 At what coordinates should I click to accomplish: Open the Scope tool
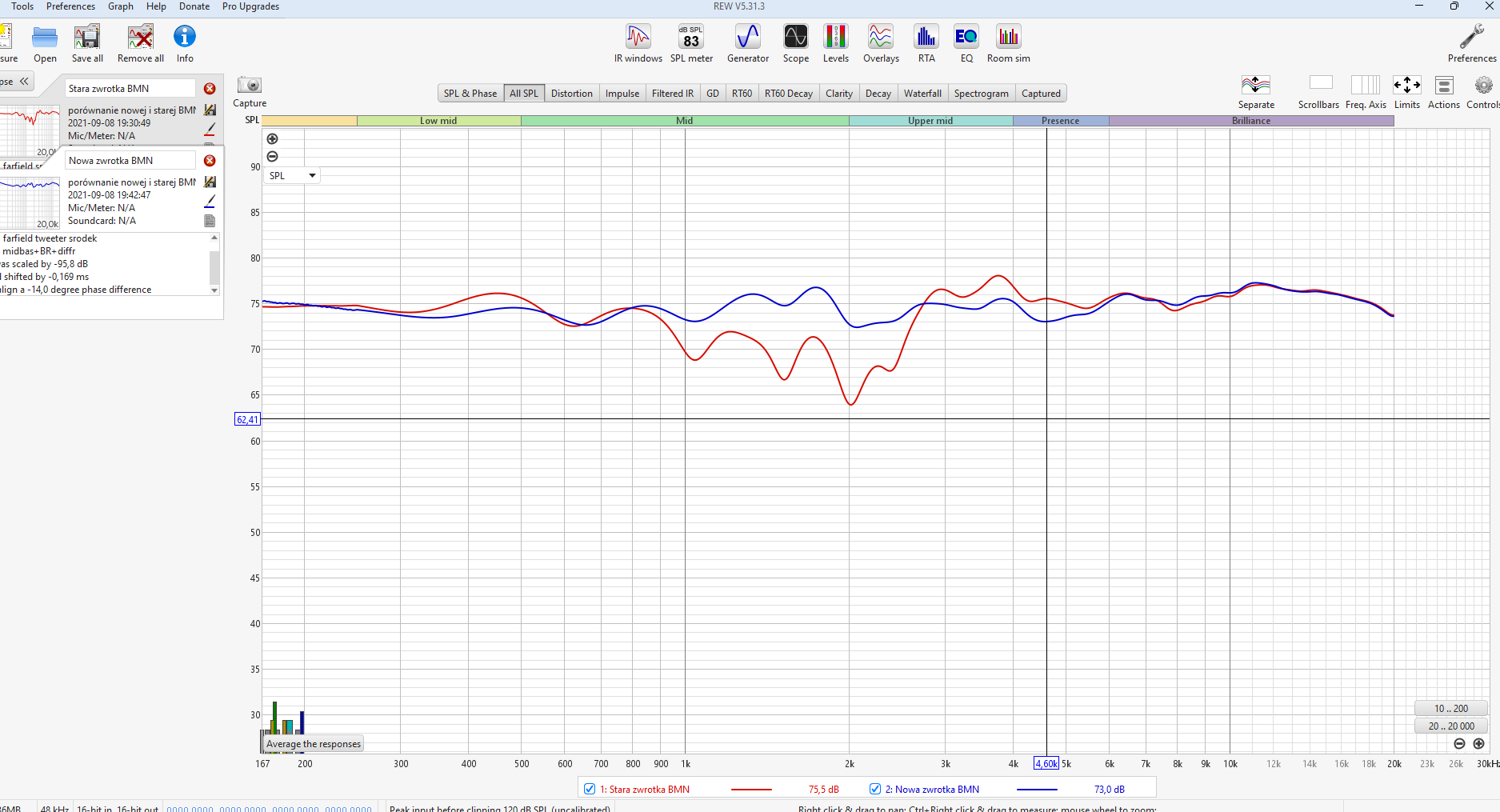click(x=796, y=43)
